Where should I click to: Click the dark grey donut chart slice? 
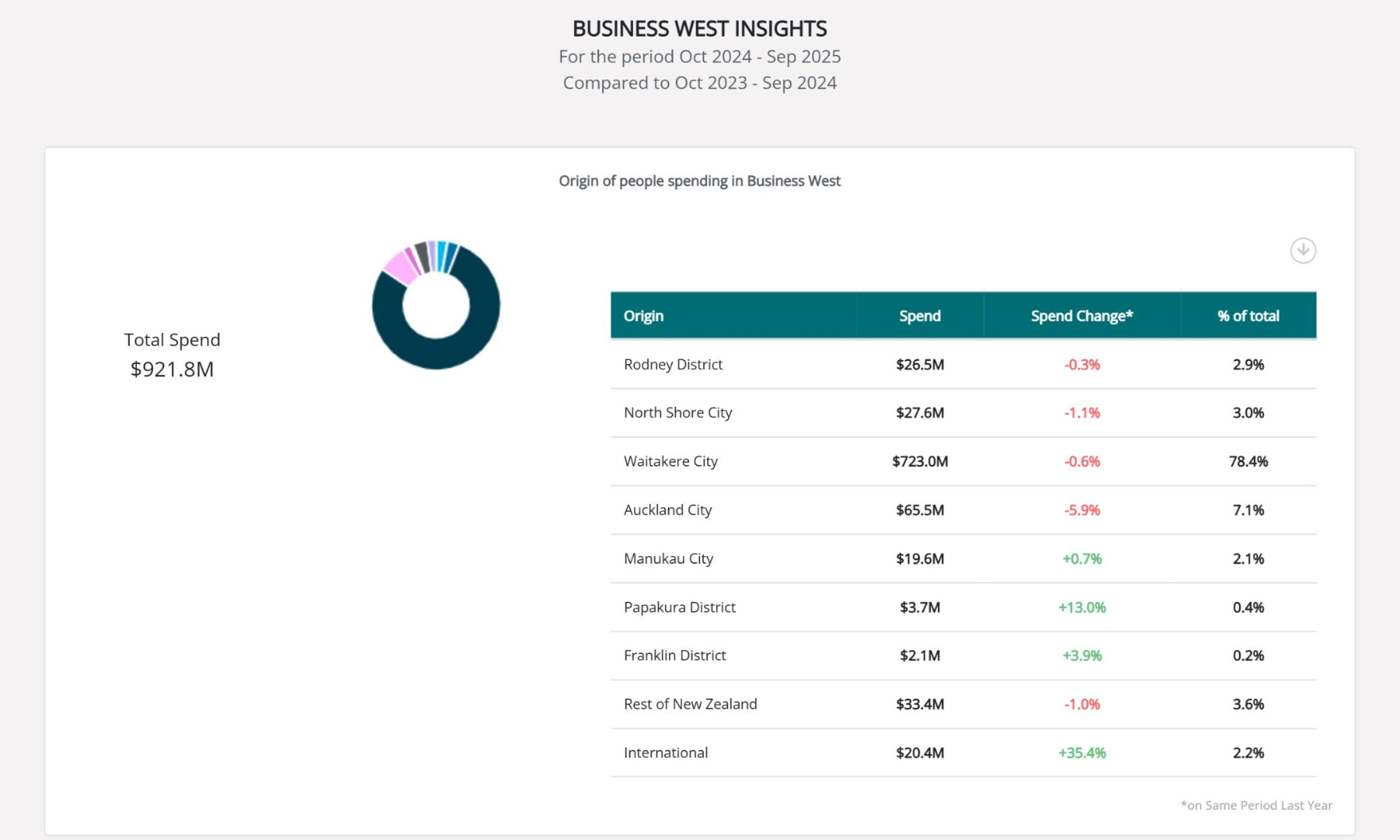tap(422, 257)
